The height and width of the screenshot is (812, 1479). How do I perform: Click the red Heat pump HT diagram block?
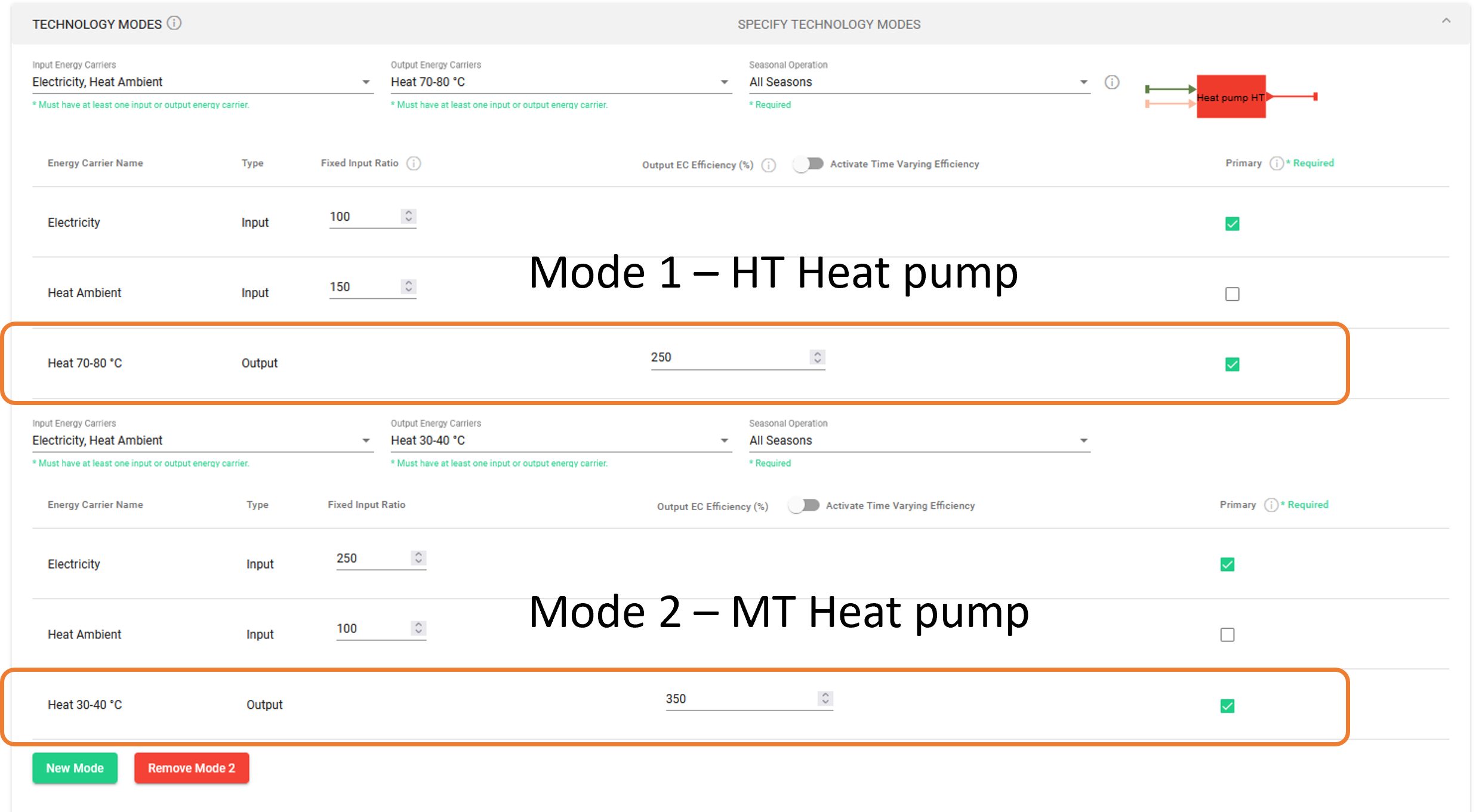coord(1231,97)
